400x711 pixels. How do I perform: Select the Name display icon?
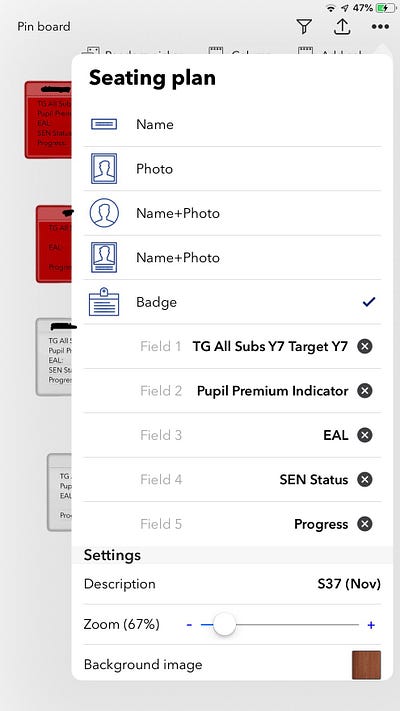coord(104,124)
